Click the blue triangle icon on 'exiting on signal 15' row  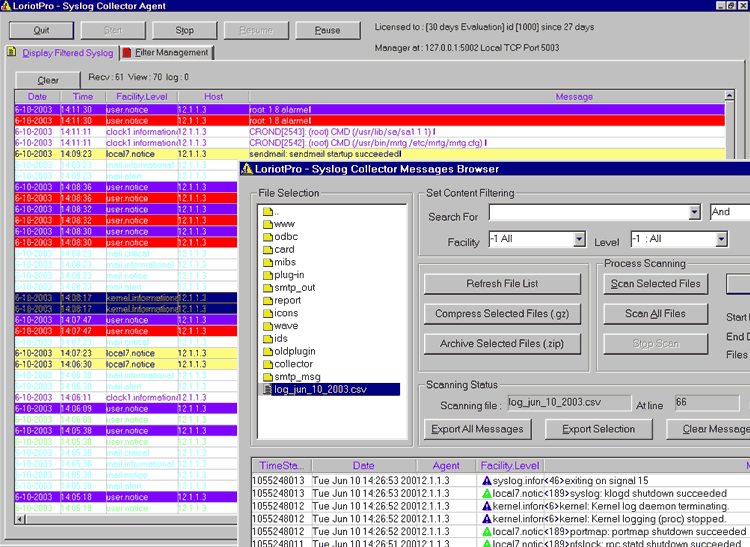point(486,481)
